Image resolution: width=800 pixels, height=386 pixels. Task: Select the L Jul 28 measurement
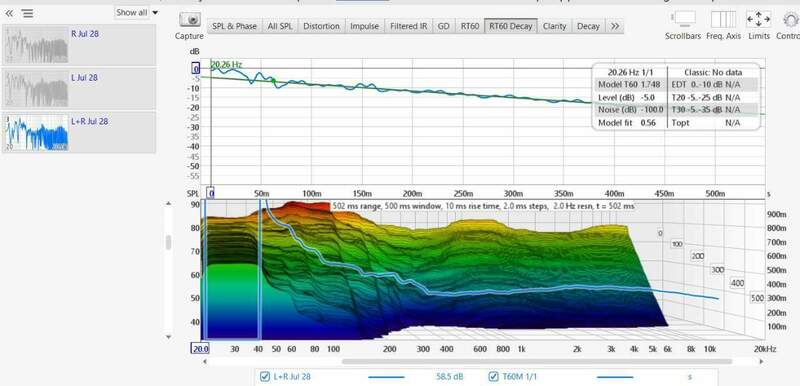pos(79,88)
